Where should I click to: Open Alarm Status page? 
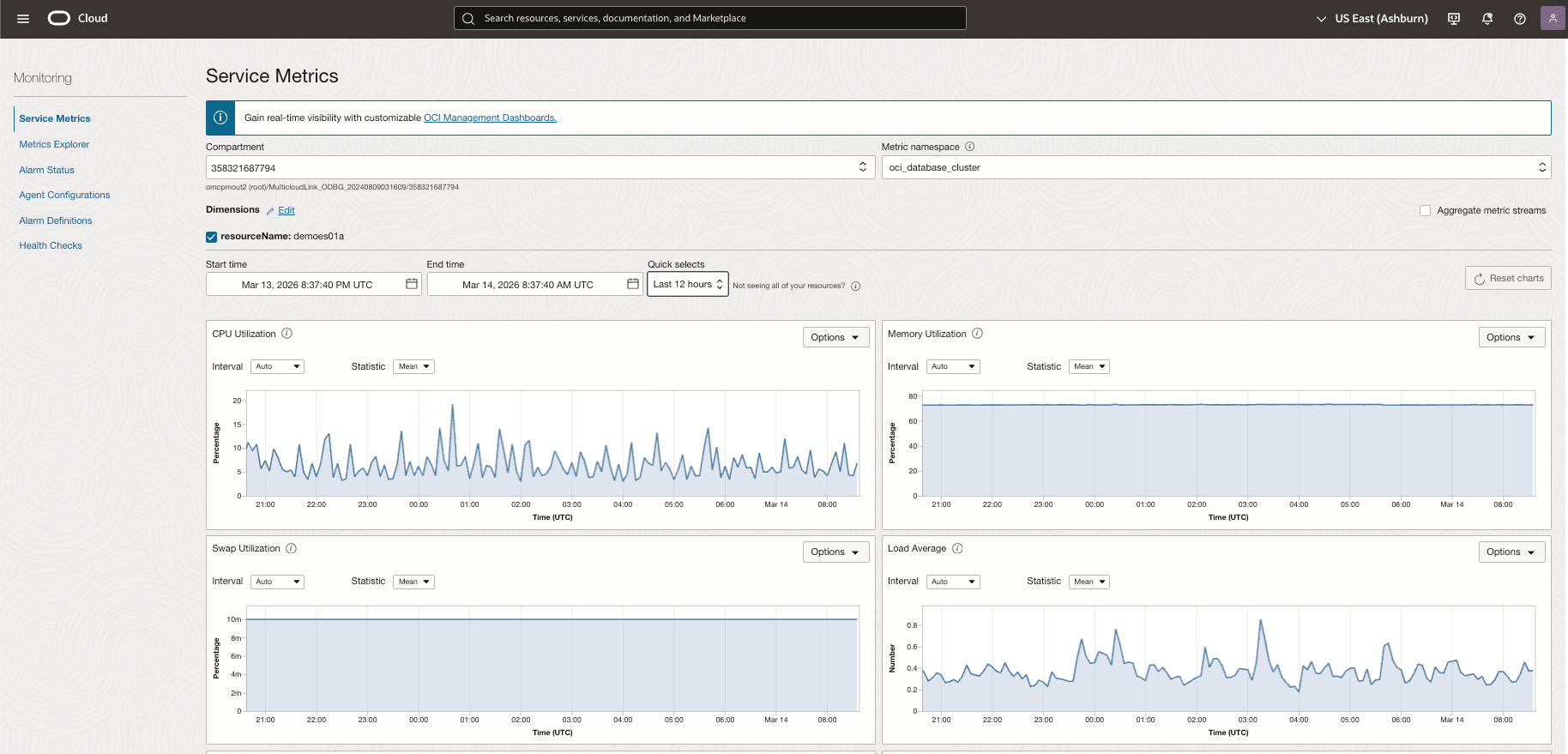coord(46,170)
